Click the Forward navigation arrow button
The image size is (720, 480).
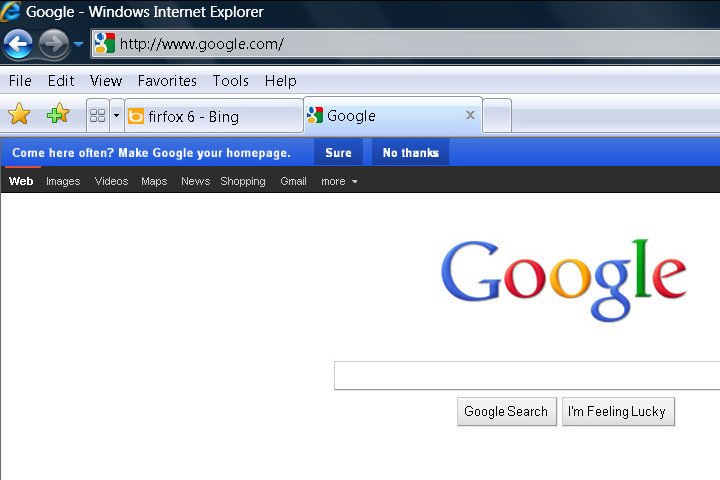click(54, 44)
